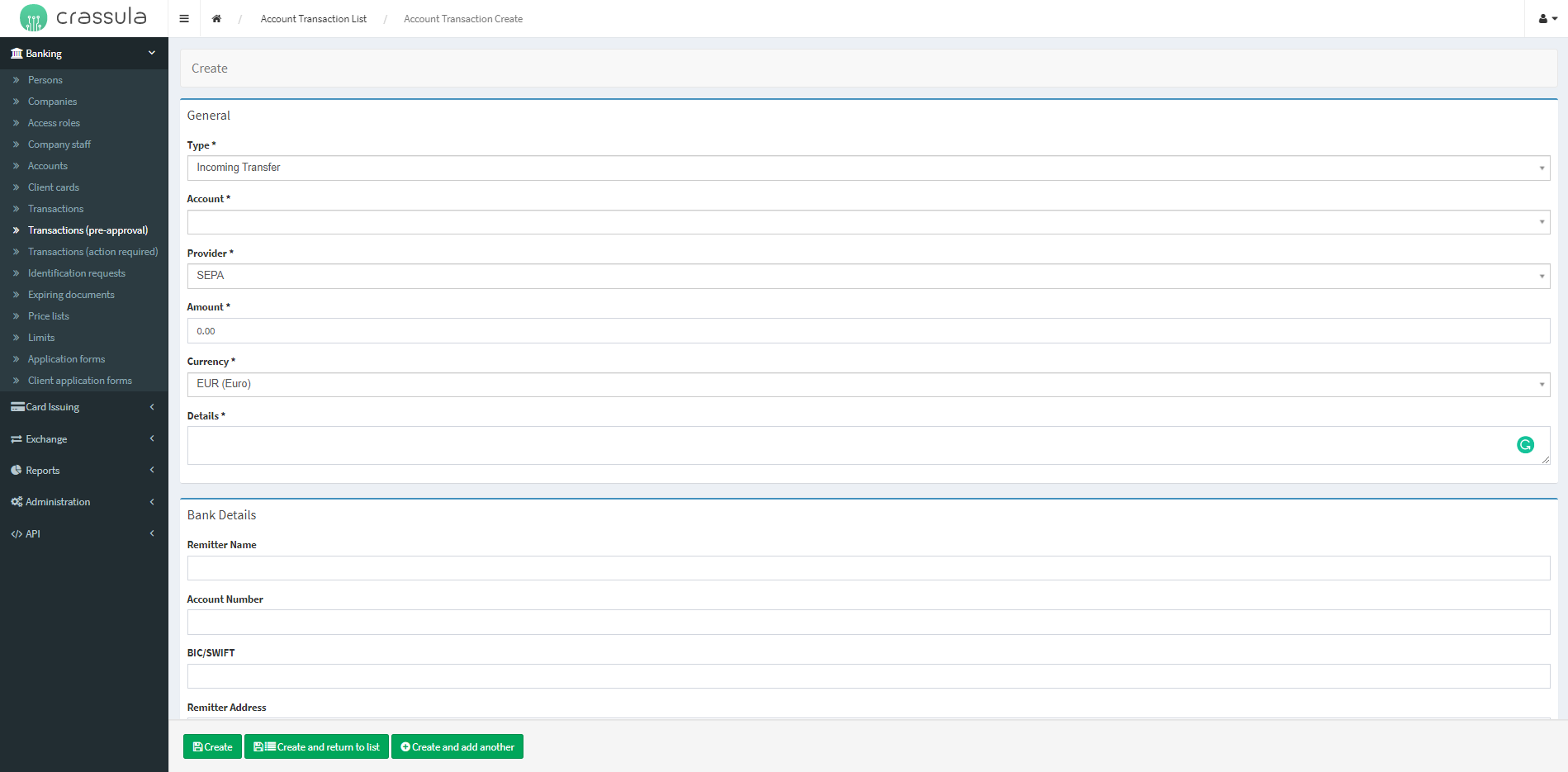Open the Type dropdown showing Incoming Transfer

coord(868,168)
